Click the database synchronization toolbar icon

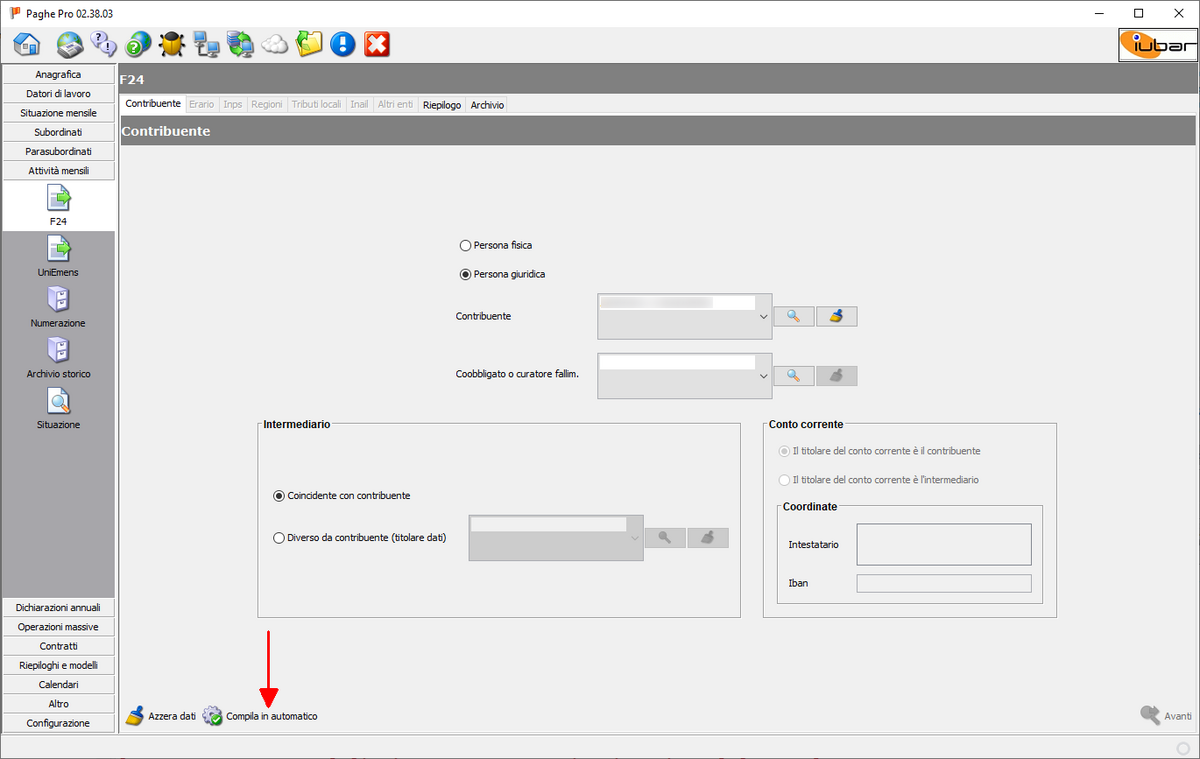click(x=240, y=44)
